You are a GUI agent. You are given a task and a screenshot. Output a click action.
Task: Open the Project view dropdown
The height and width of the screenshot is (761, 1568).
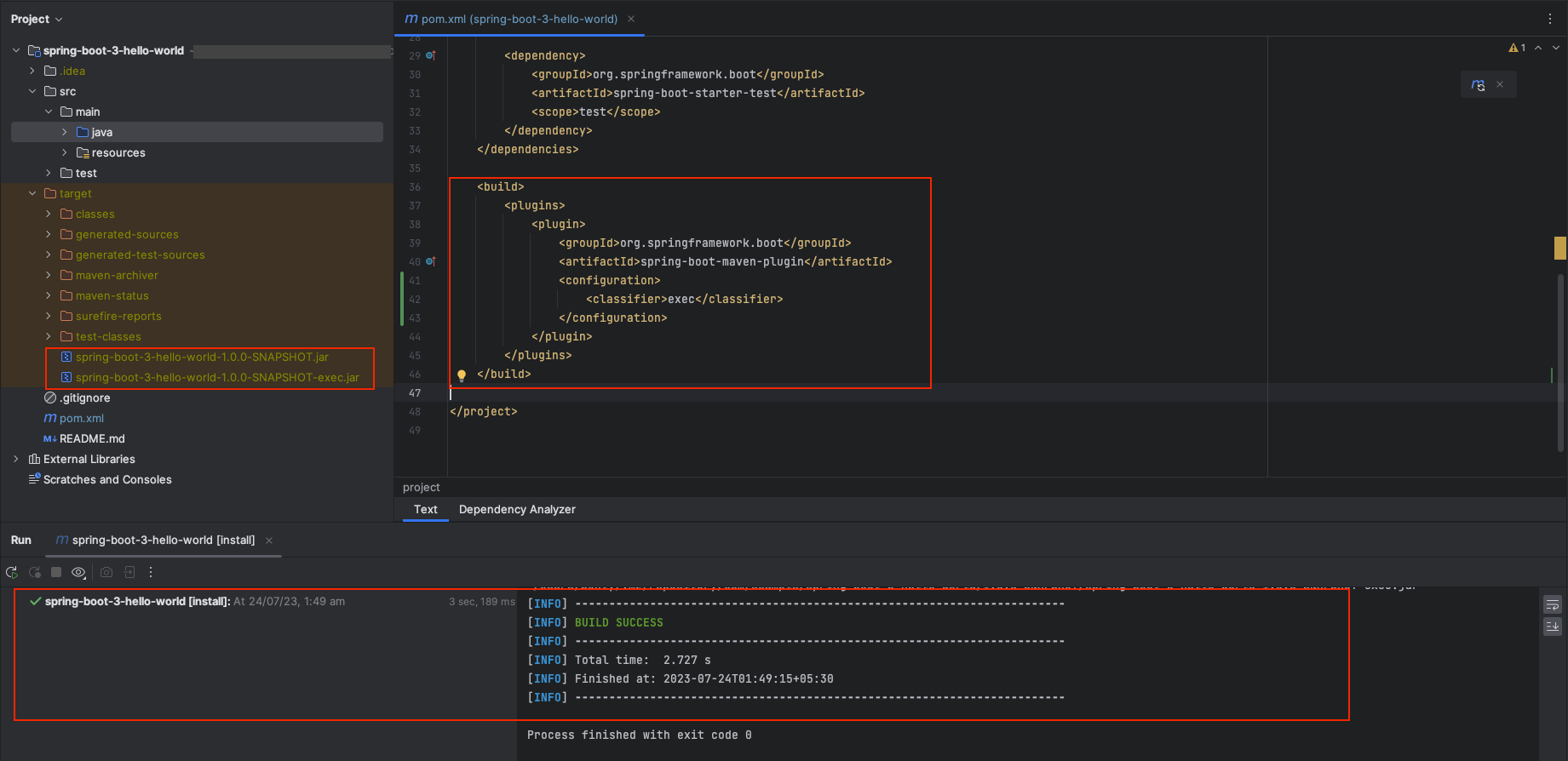[x=37, y=19]
